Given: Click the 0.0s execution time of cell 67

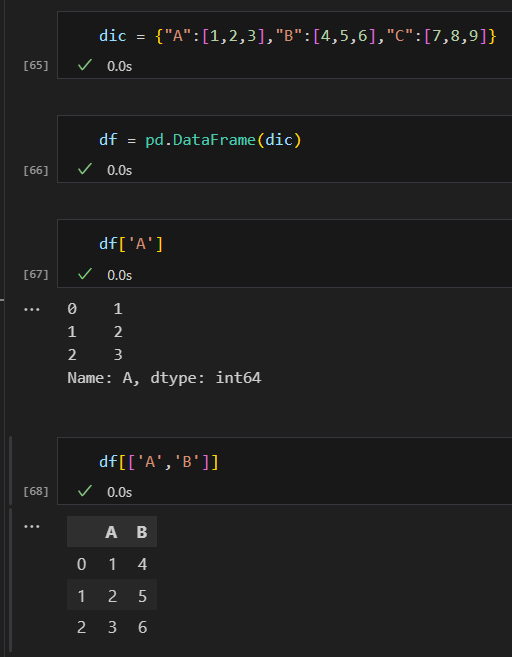Looking at the screenshot, I should (119, 275).
